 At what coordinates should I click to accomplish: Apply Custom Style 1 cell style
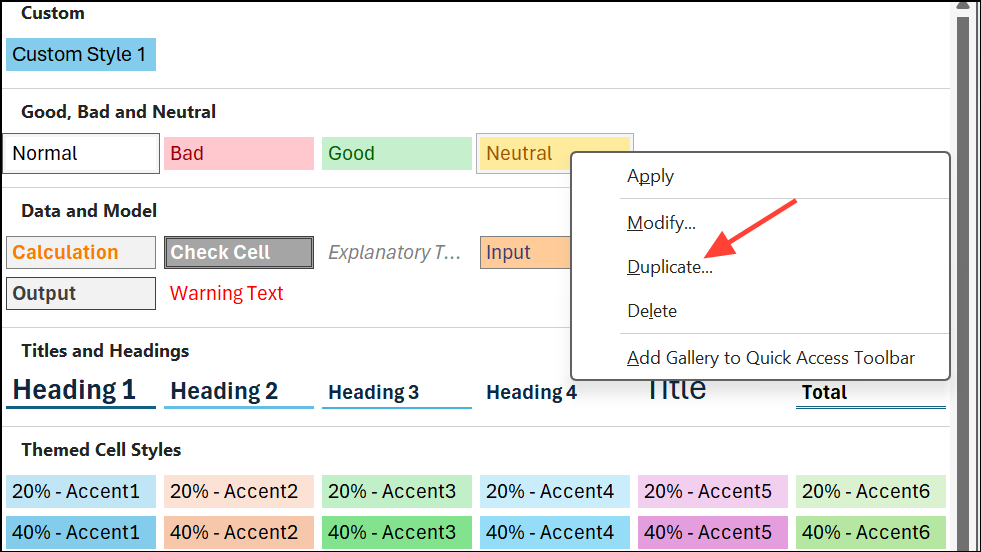[80, 55]
